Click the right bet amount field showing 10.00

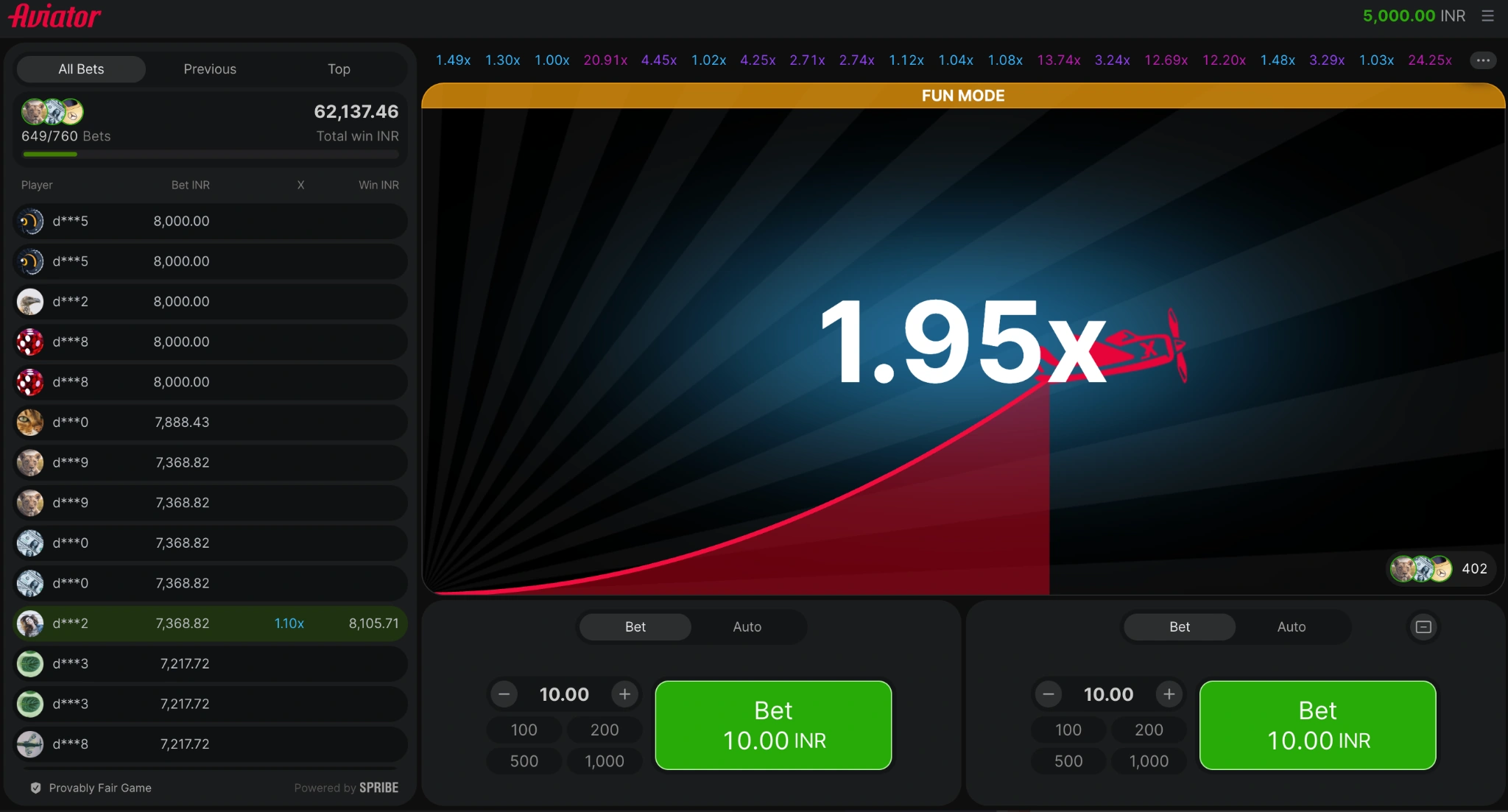coord(1108,694)
